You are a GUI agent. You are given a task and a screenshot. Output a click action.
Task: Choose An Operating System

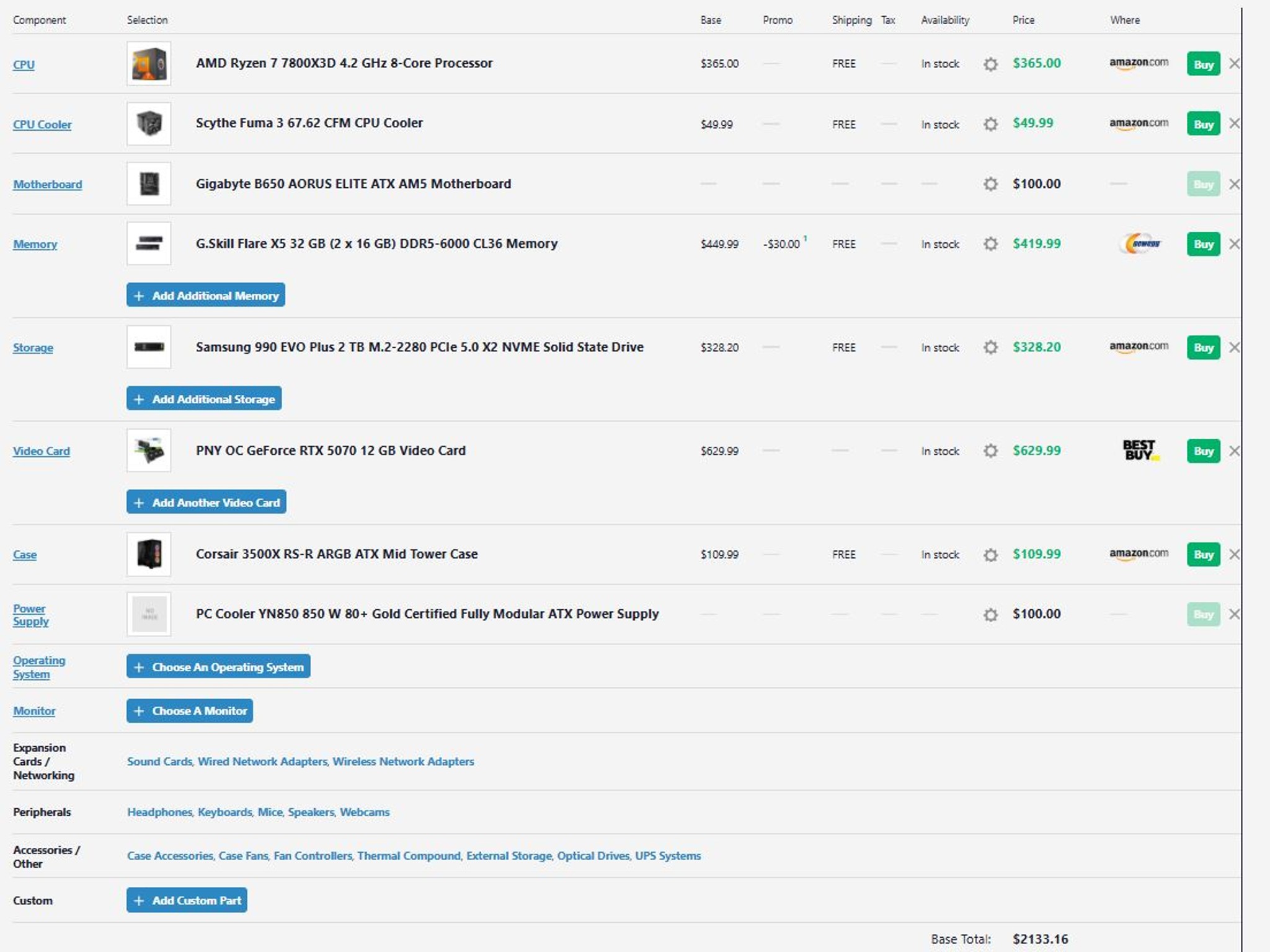(218, 667)
